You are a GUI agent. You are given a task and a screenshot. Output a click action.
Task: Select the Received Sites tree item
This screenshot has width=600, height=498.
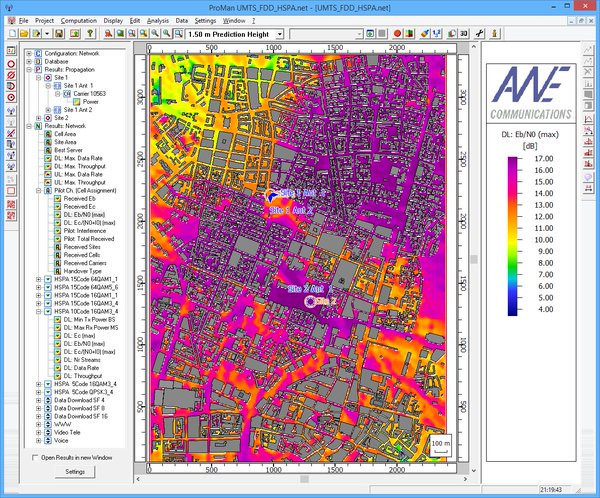point(82,249)
